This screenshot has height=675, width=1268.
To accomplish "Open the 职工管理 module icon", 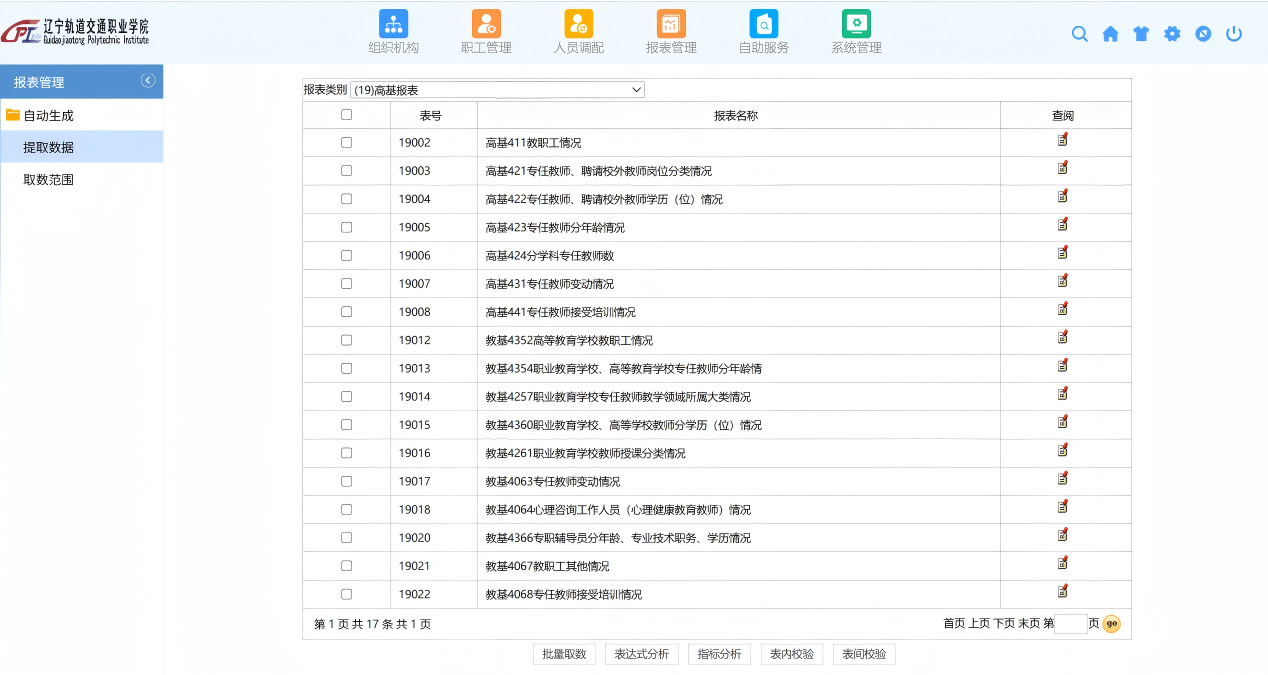I will (486, 25).
